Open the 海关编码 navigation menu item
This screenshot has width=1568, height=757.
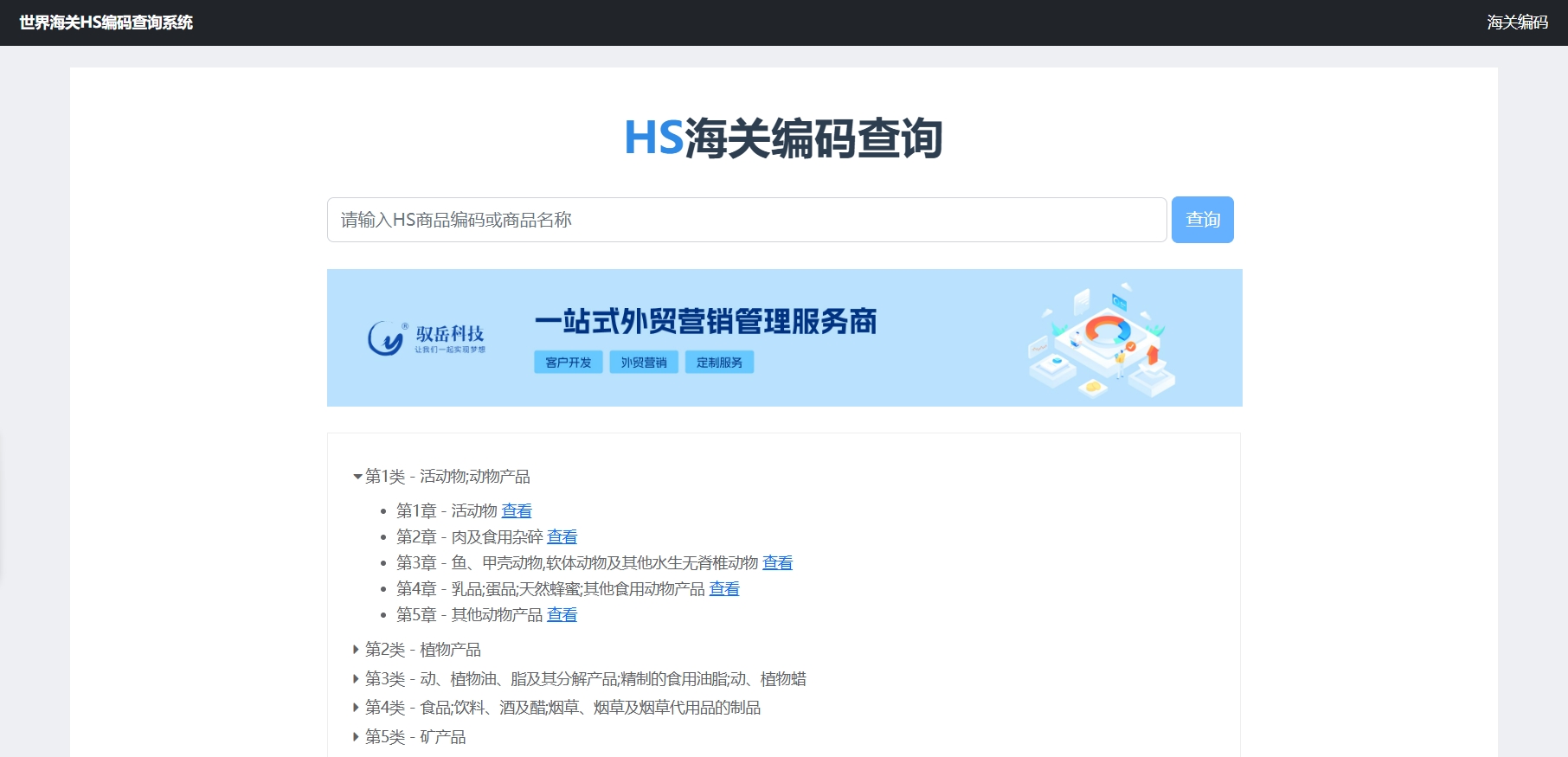(1517, 22)
